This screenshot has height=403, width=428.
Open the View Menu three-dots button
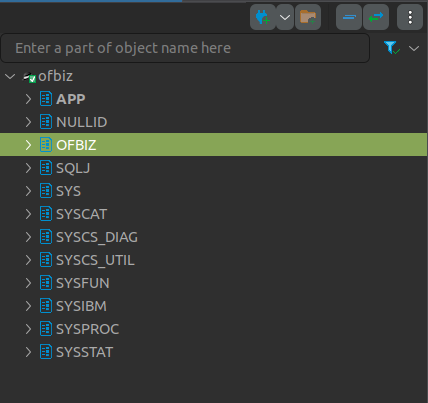click(x=410, y=17)
